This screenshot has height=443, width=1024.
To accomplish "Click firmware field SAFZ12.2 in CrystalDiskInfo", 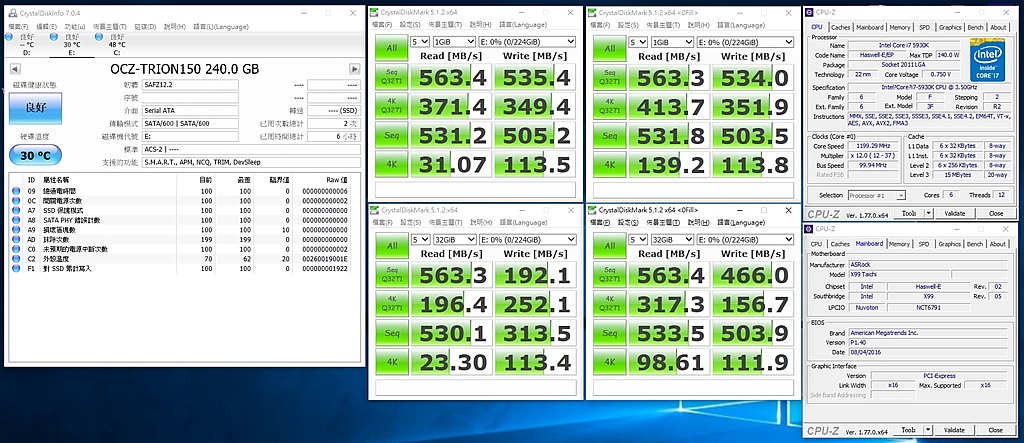I will (x=190, y=85).
